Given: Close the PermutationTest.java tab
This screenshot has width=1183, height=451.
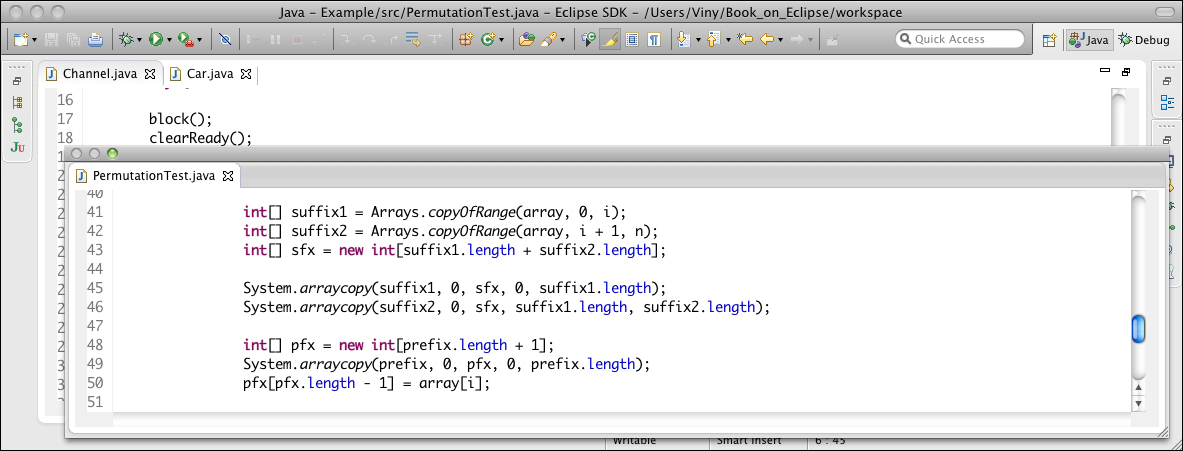Looking at the screenshot, I should 228,176.
